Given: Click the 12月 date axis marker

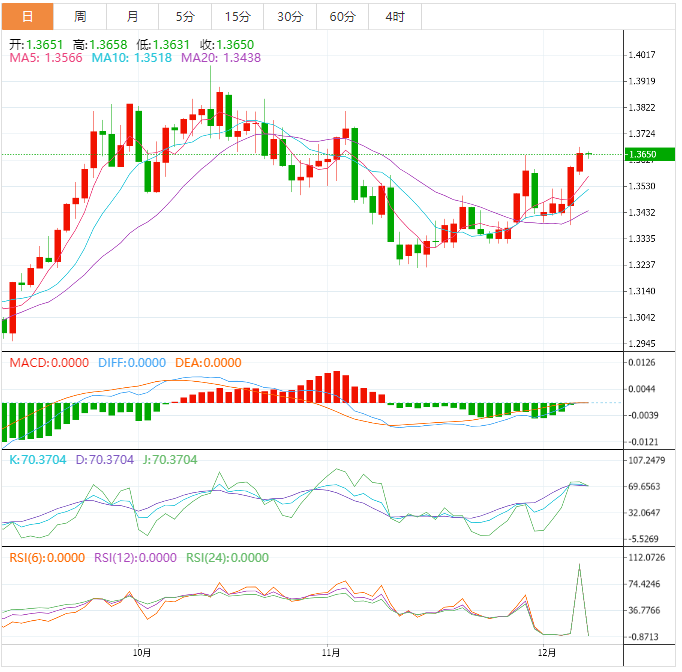Looking at the screenshot, I should 547,653.
